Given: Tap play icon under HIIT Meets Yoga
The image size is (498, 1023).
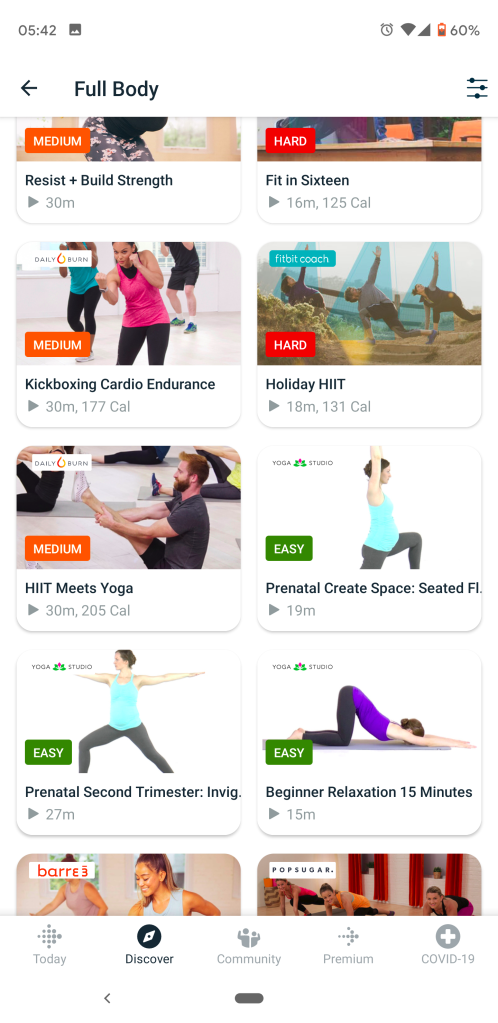Looking at the screenshot, I should pyautogui.click(x=33, y=610).
